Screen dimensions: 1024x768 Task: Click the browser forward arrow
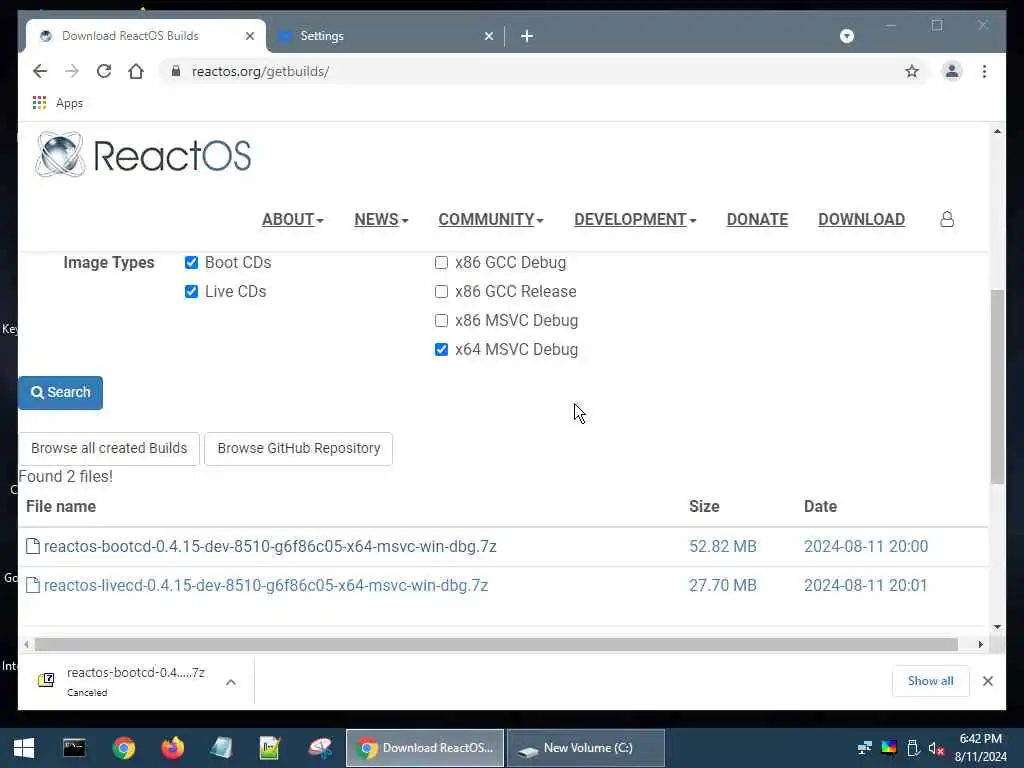(72, 71)
